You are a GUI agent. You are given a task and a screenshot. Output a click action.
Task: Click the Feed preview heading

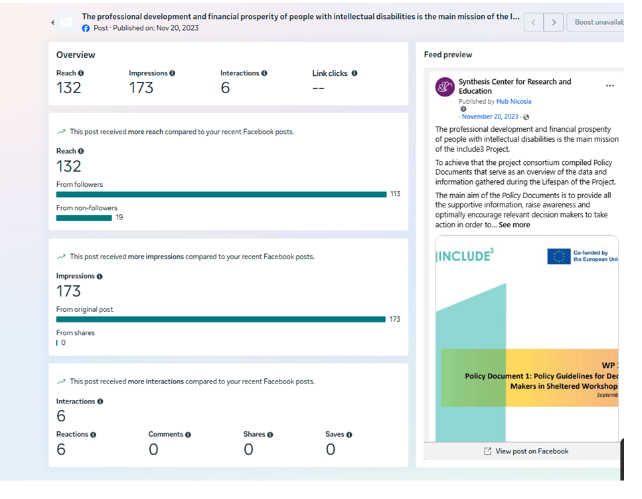[448, 54]
